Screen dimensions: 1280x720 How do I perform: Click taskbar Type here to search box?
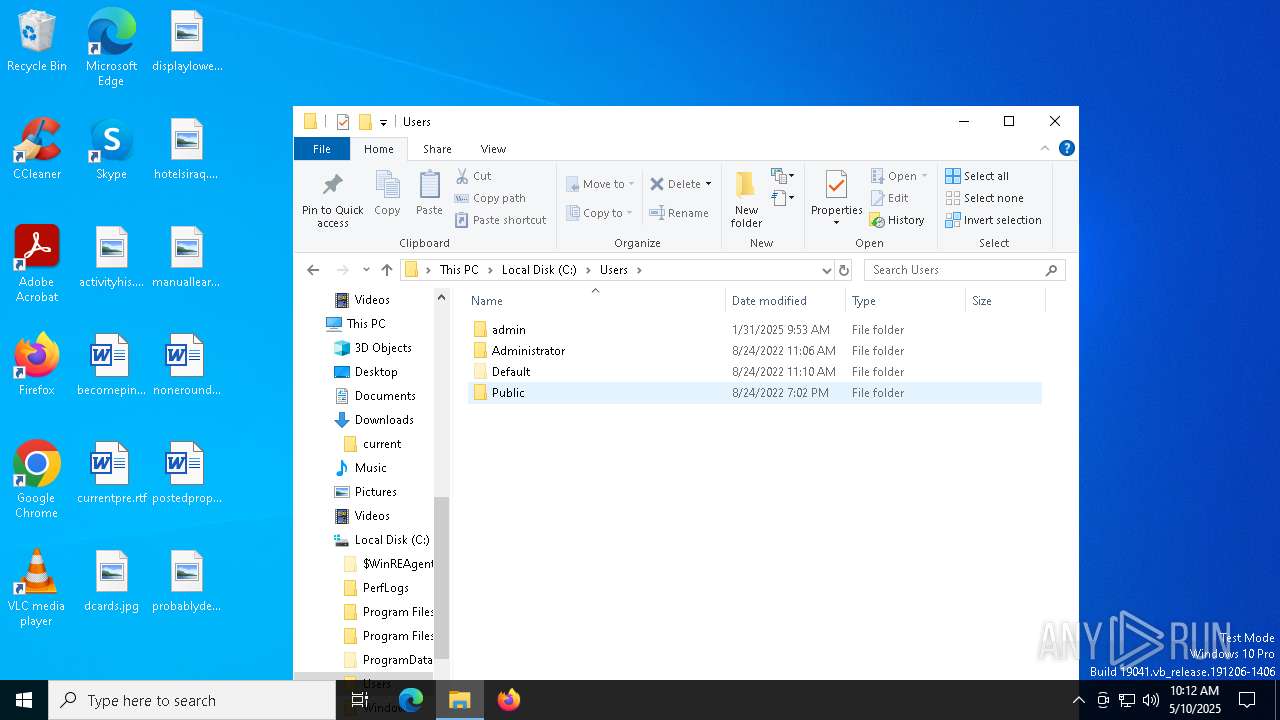pos(192,700)
